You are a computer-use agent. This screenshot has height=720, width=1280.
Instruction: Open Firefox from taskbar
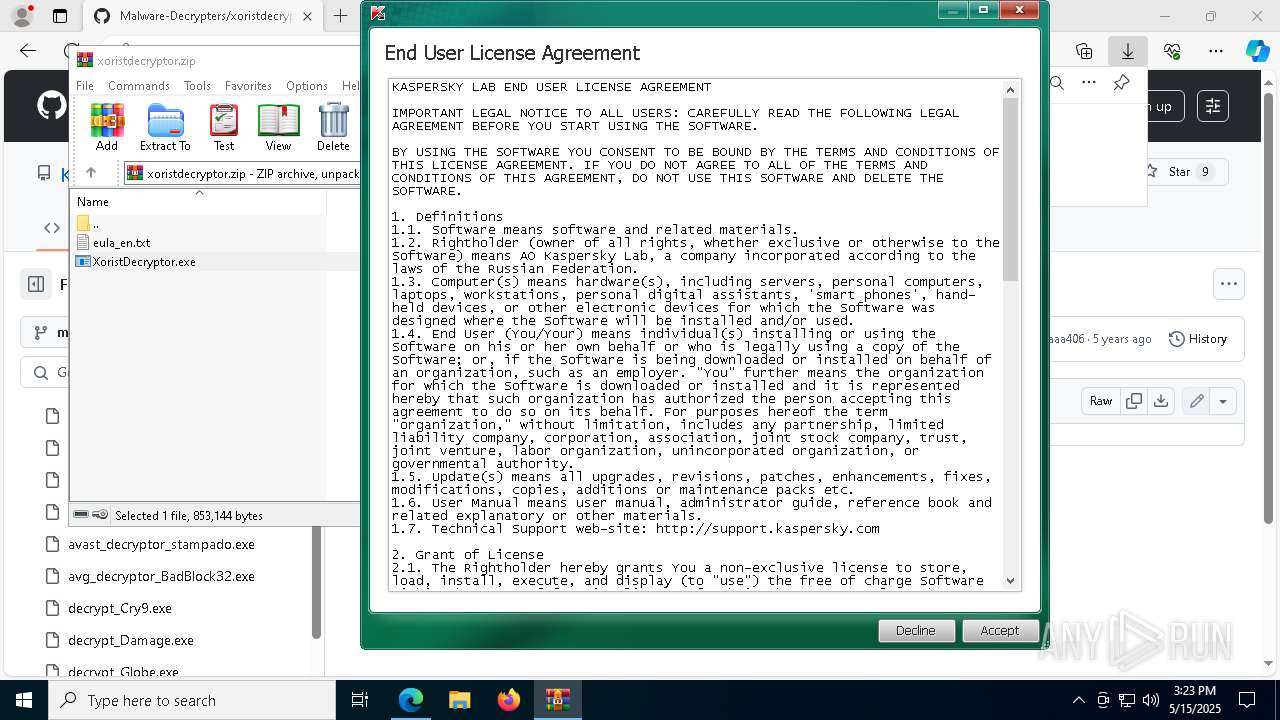tap(509, 700)
